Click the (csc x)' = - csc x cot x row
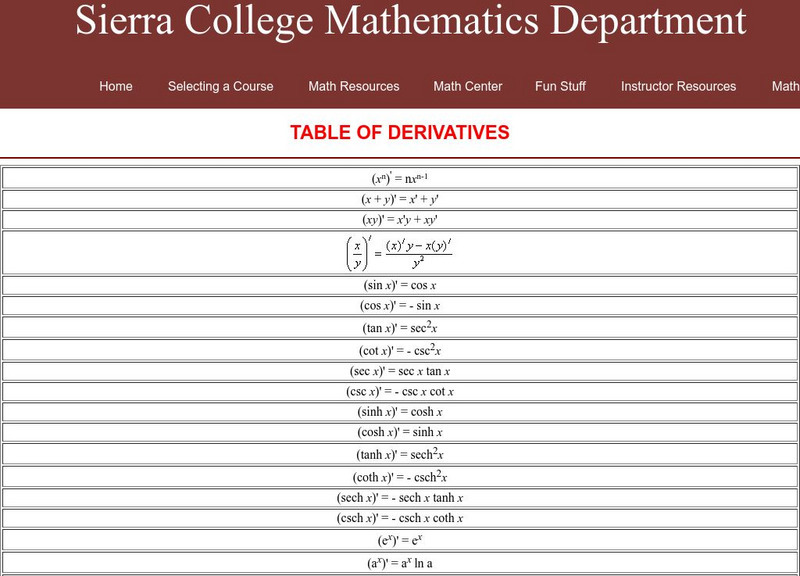 click(x=399, y=391)
